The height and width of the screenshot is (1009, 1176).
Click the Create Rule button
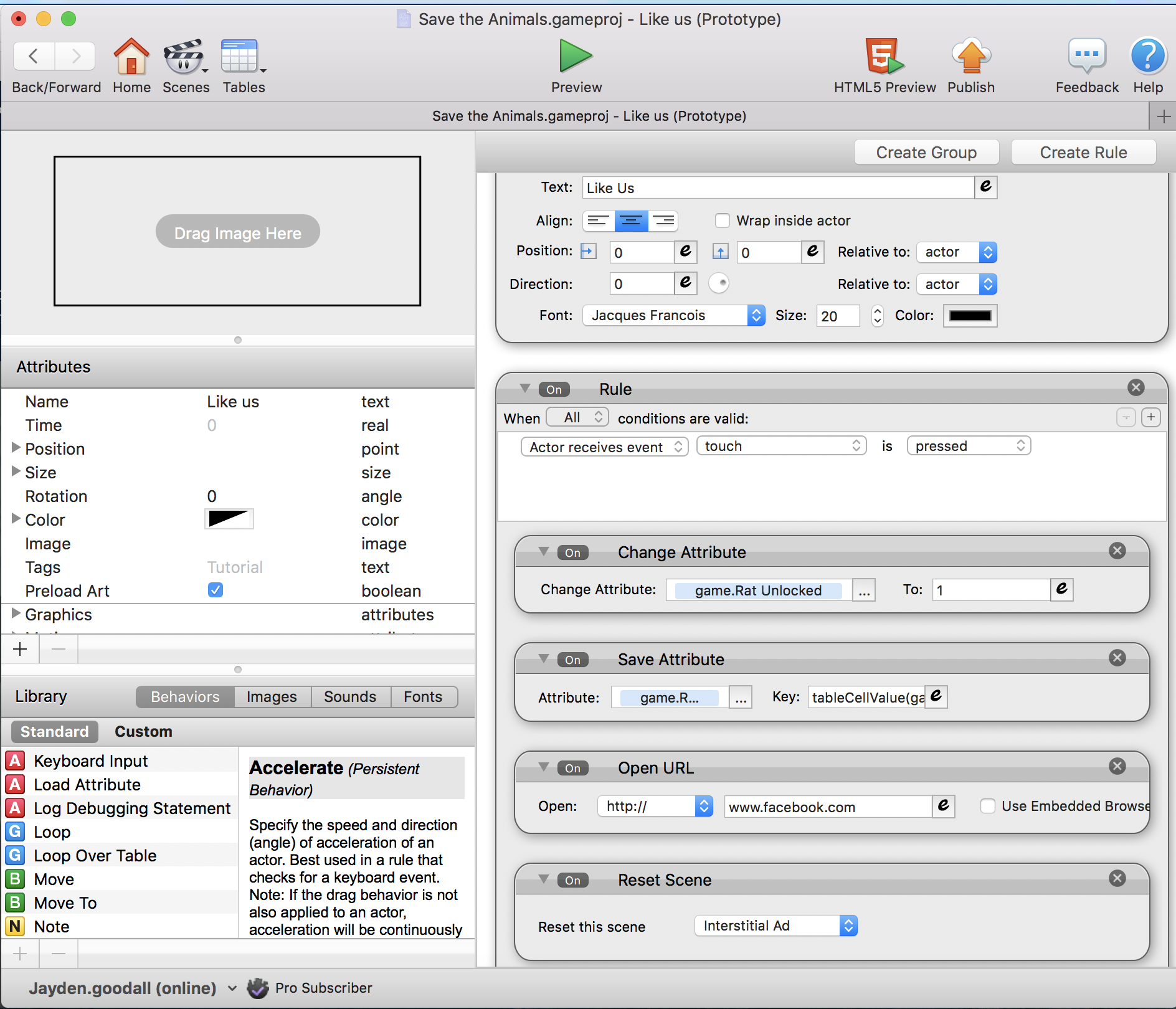click(1083, 152)
